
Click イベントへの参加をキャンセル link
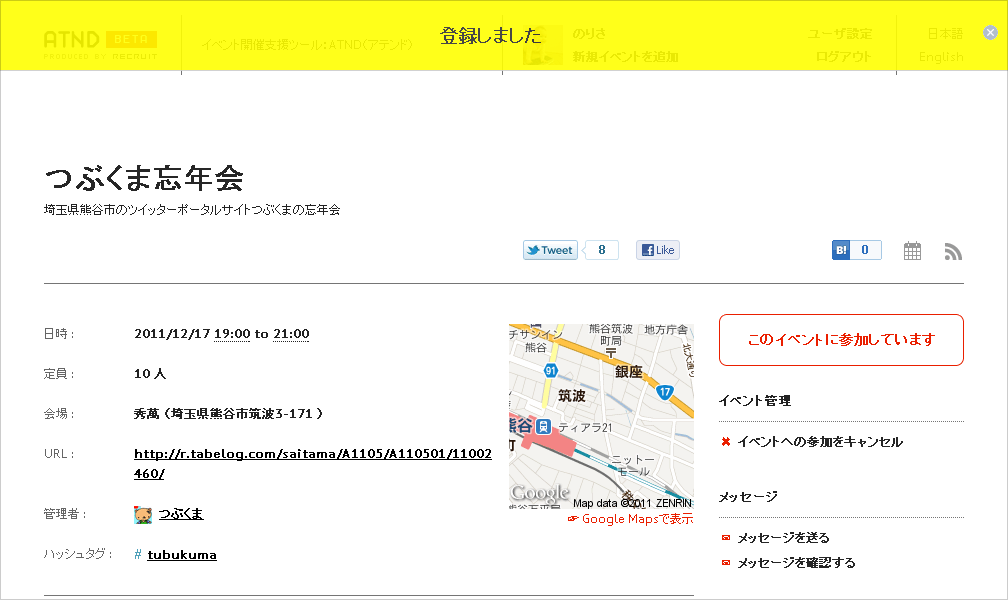point(820,442)
